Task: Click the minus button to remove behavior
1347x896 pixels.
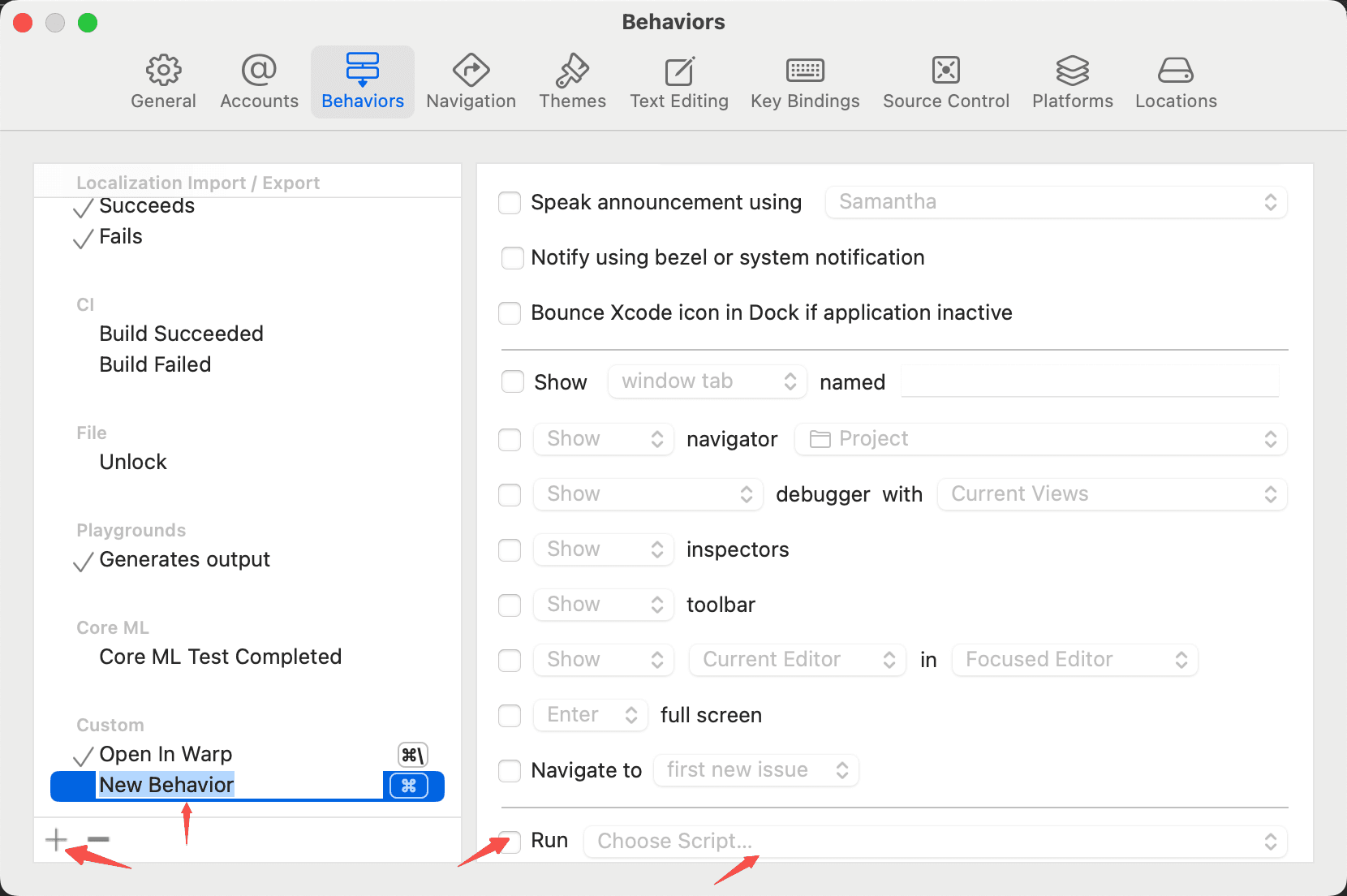Action: pyautogui.click(x=98, y=839)
